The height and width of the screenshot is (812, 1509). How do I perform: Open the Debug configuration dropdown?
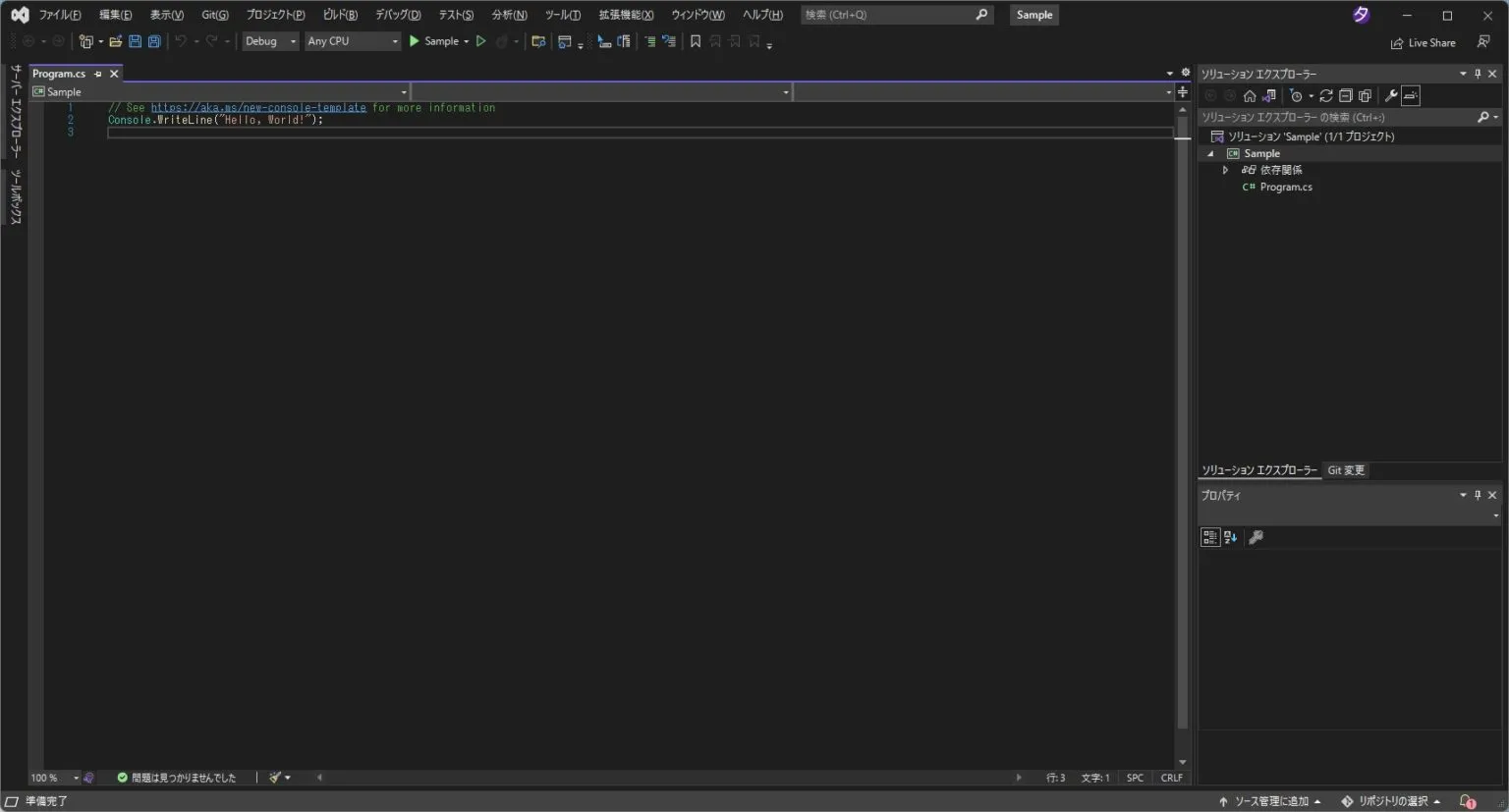[269, 40]
